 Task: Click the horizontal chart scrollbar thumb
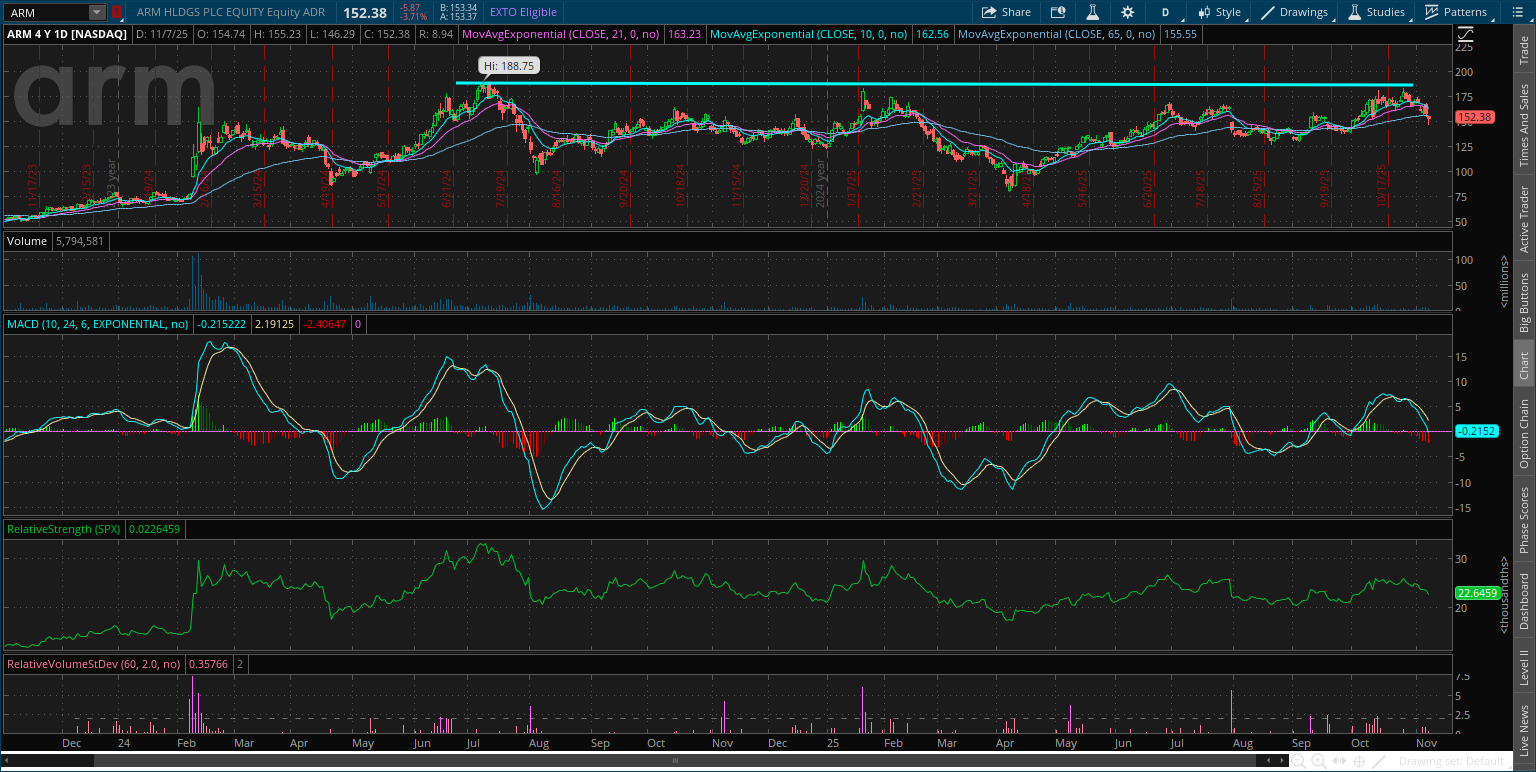coord(675,761)
